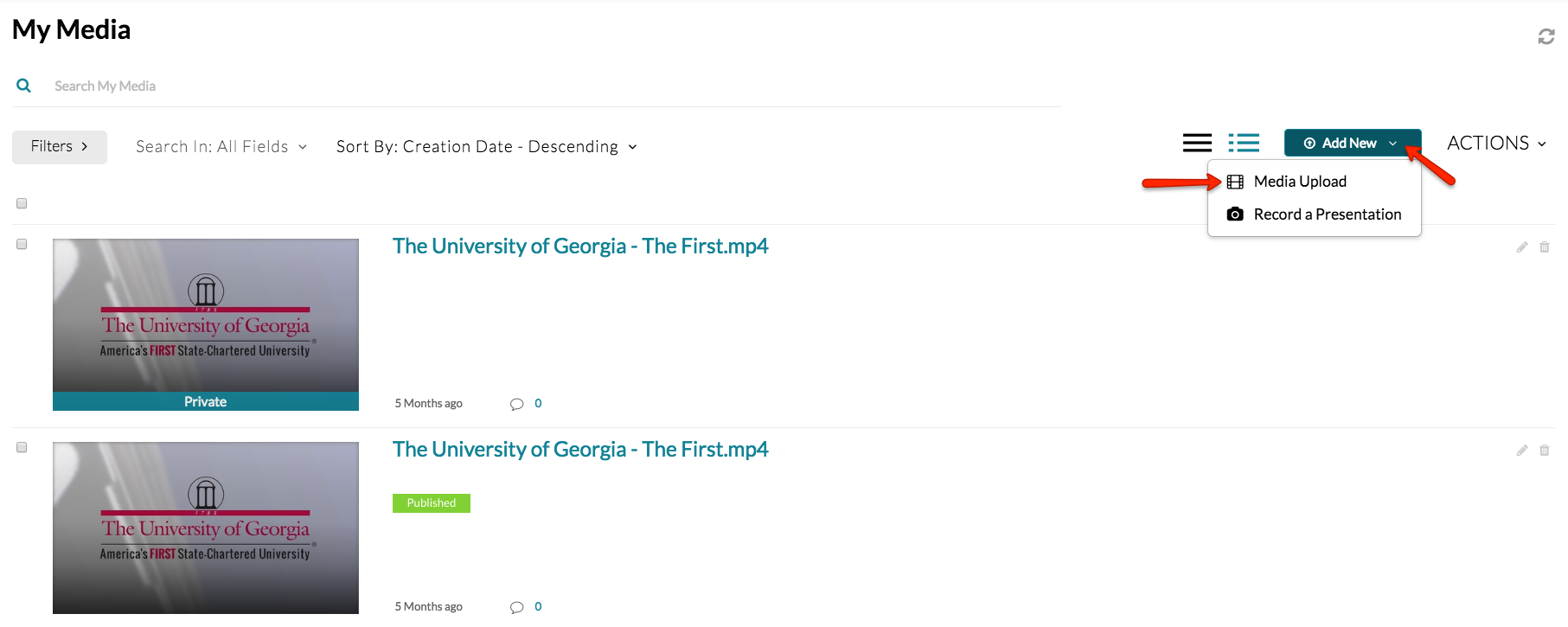Click the search magnifier icon

point(24,86)
